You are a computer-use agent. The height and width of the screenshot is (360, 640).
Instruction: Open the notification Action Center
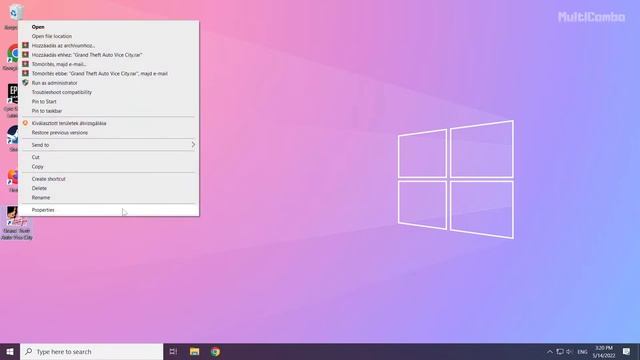626,351
